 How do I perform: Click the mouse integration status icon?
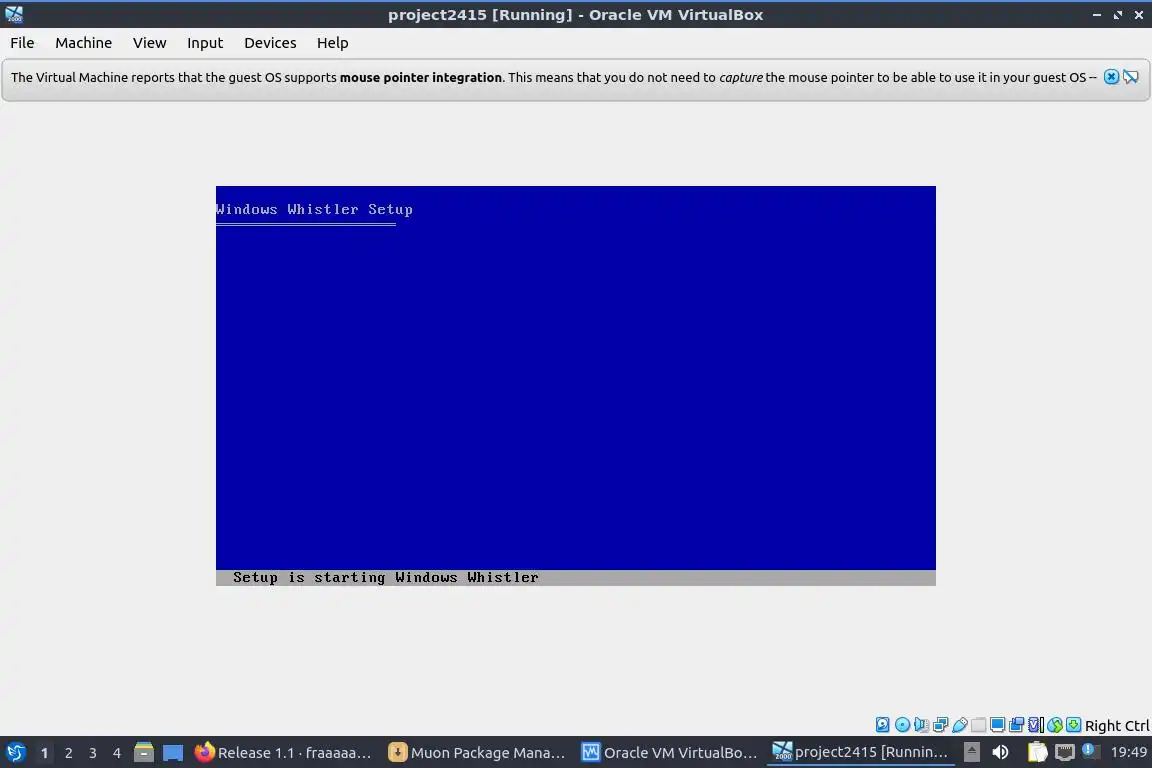pyautogui.click(x=1054, y=725)
